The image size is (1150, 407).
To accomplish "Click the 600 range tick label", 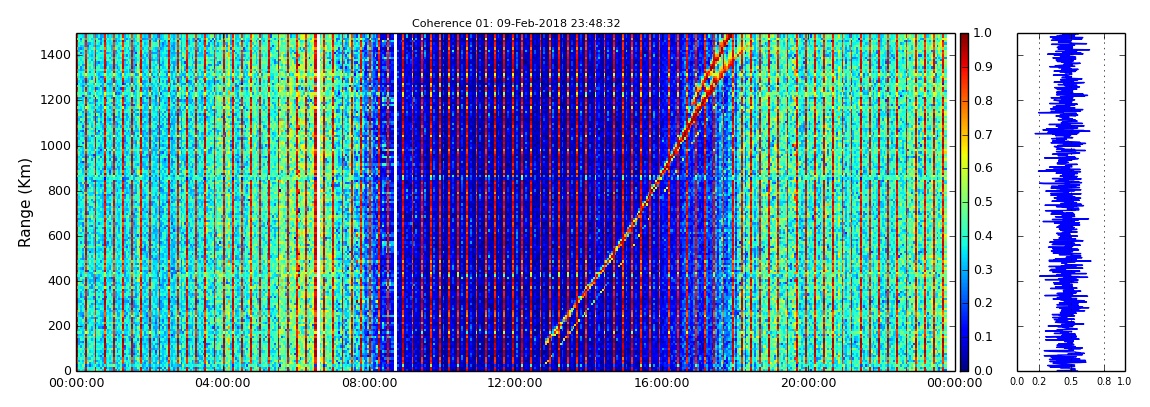I will 59,236.
